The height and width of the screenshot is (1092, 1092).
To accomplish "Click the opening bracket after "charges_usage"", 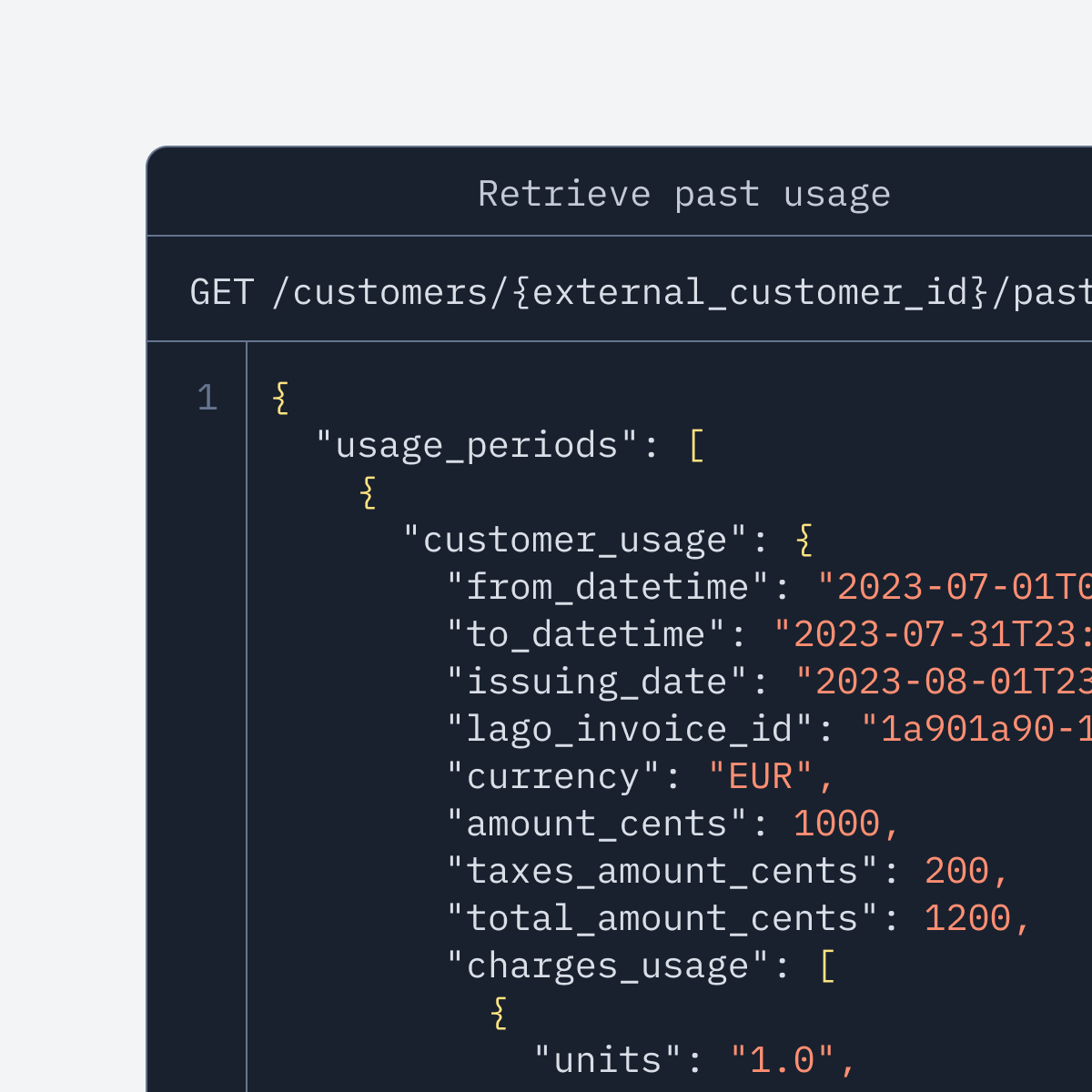I will 827,966.
